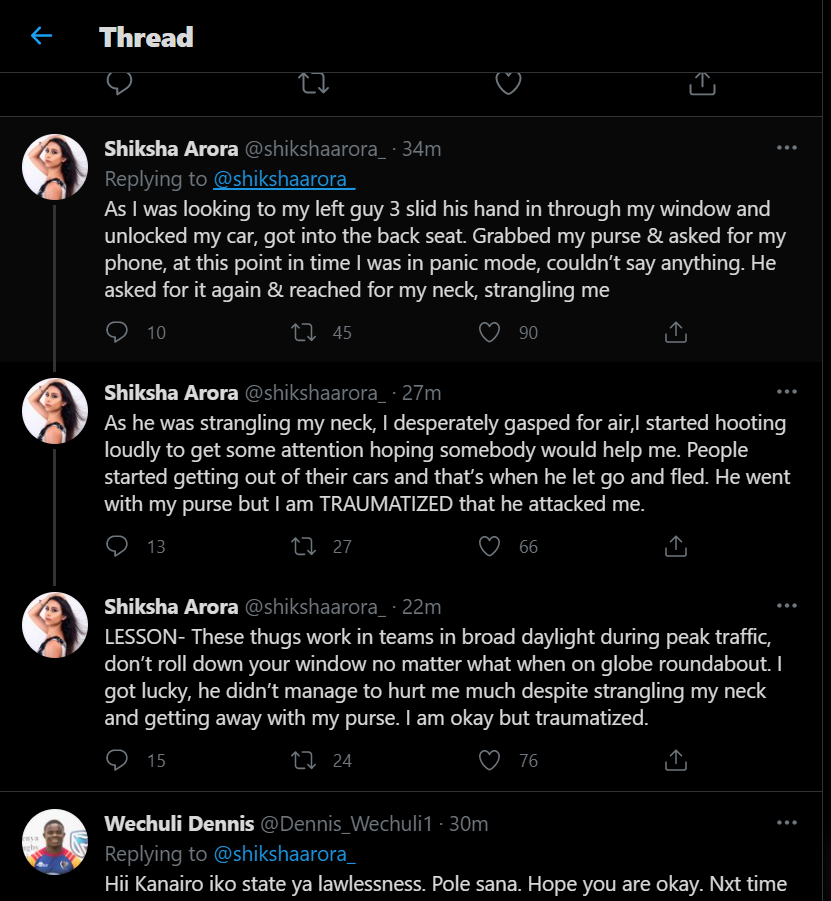Open more options on Wechuli Dennis's reply
Image resolution: width=831 pixels, height=901 pixels.
787,823
